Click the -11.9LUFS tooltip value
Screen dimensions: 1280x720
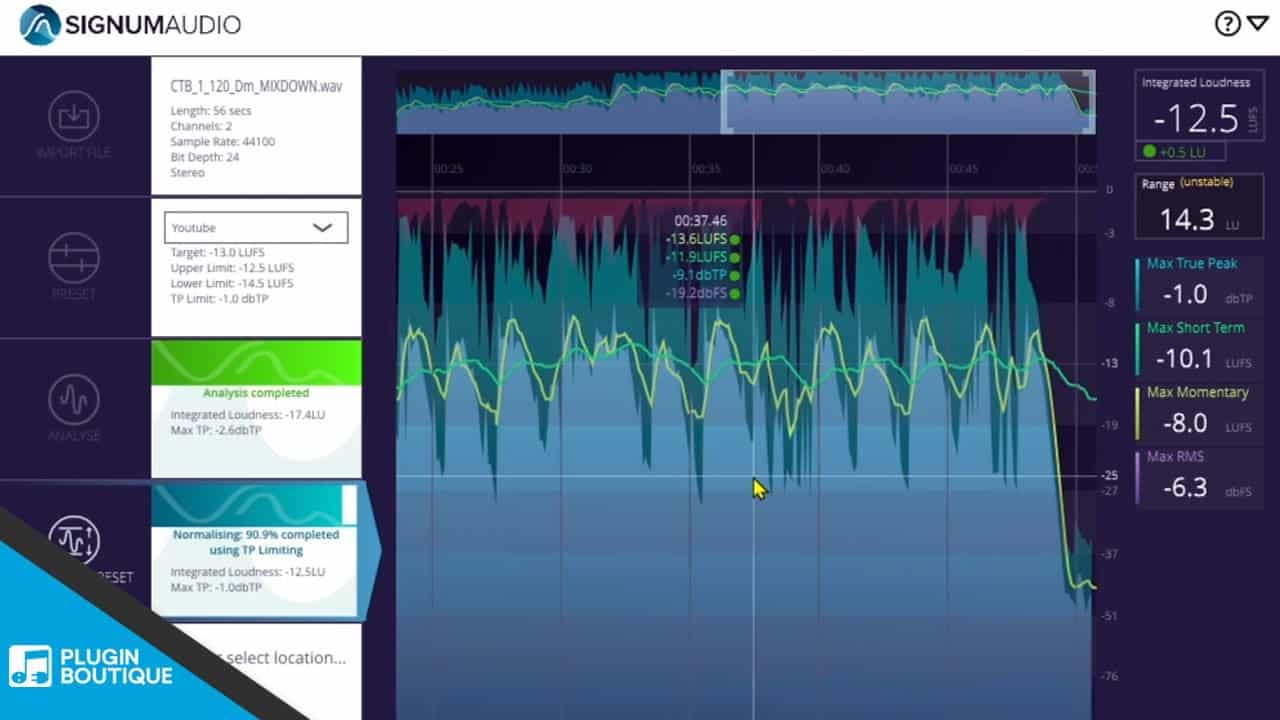pyautogui.click(x=695, y=257)
